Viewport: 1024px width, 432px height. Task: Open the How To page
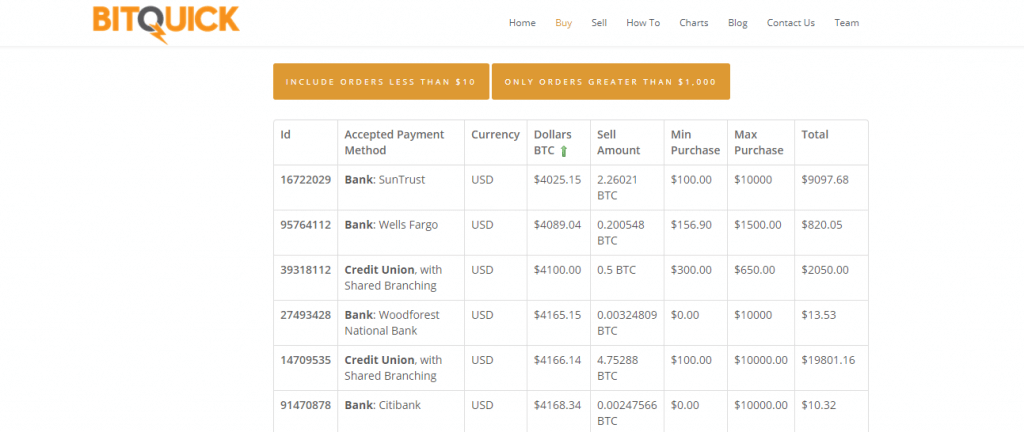click(643, 23)
